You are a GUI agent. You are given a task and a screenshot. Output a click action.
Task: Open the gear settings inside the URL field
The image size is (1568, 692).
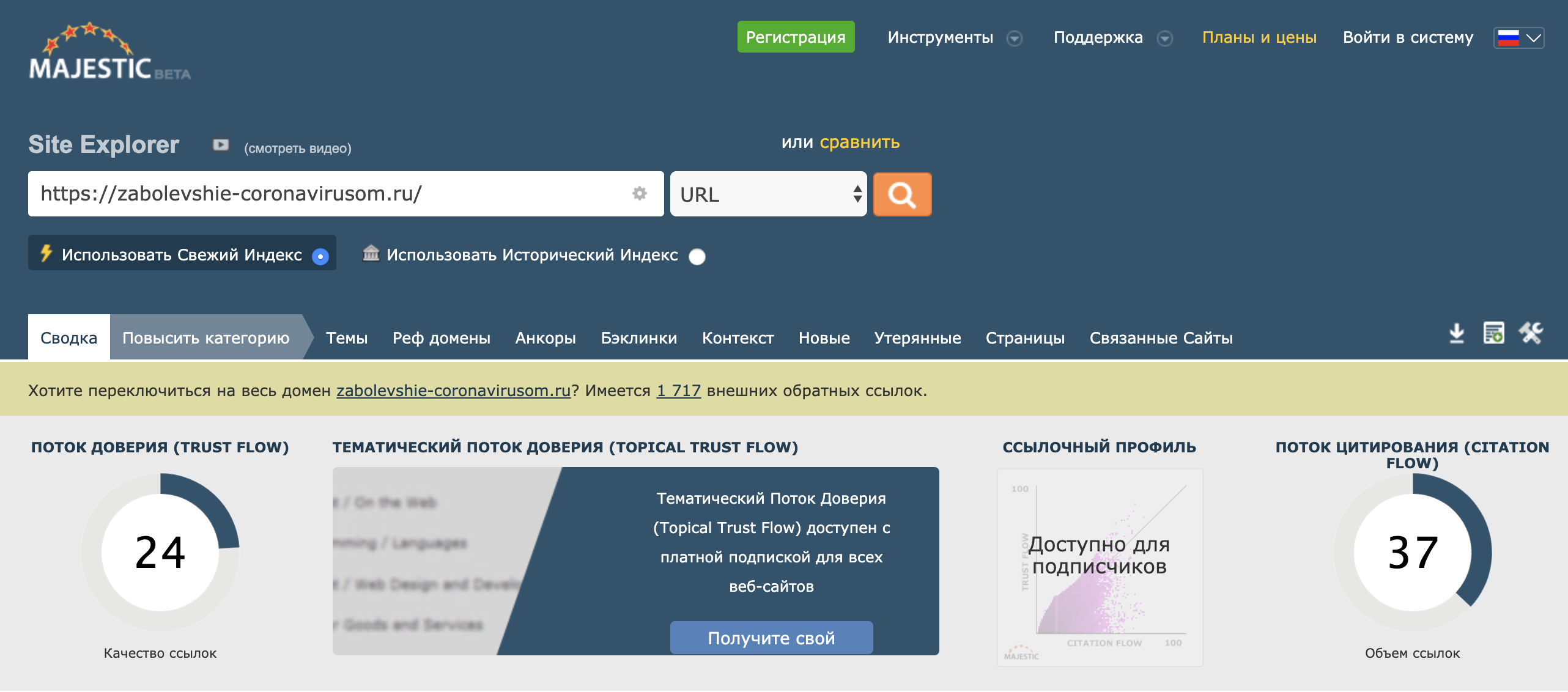(639, 194)
